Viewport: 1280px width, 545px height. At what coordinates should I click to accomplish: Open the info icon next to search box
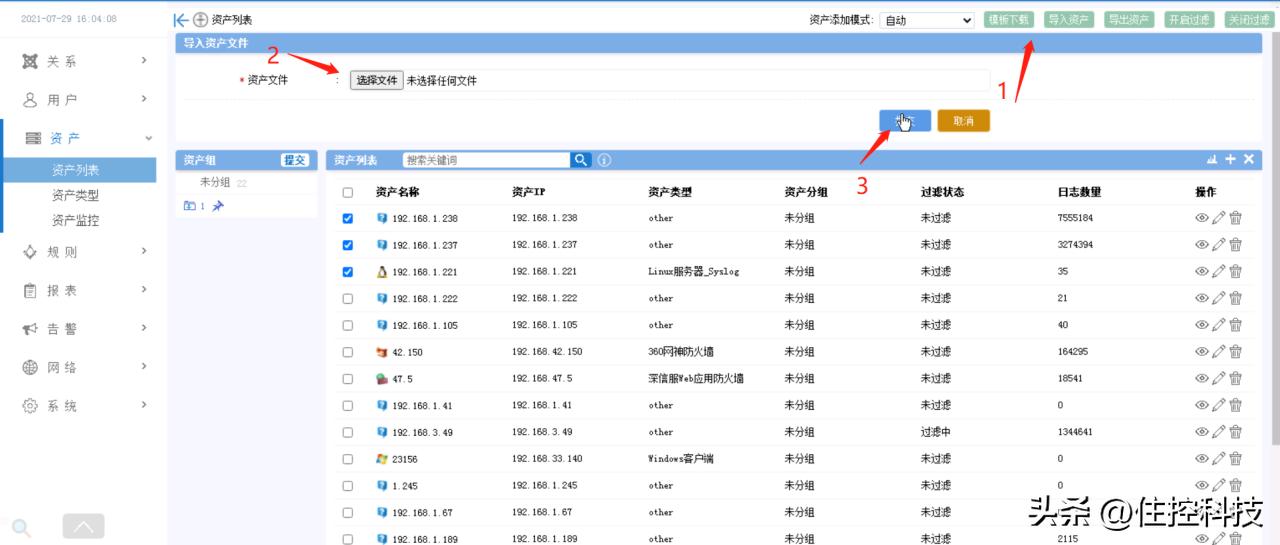point(604,160)
